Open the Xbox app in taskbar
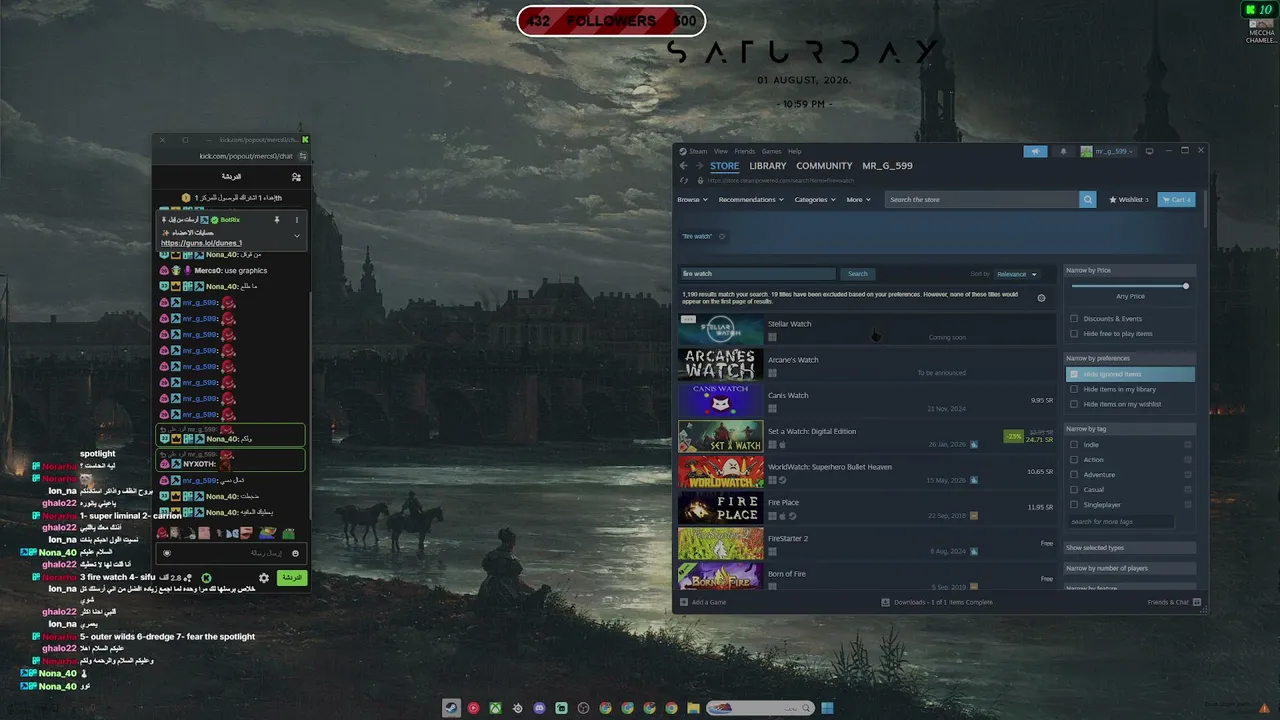 pos(495,708)
